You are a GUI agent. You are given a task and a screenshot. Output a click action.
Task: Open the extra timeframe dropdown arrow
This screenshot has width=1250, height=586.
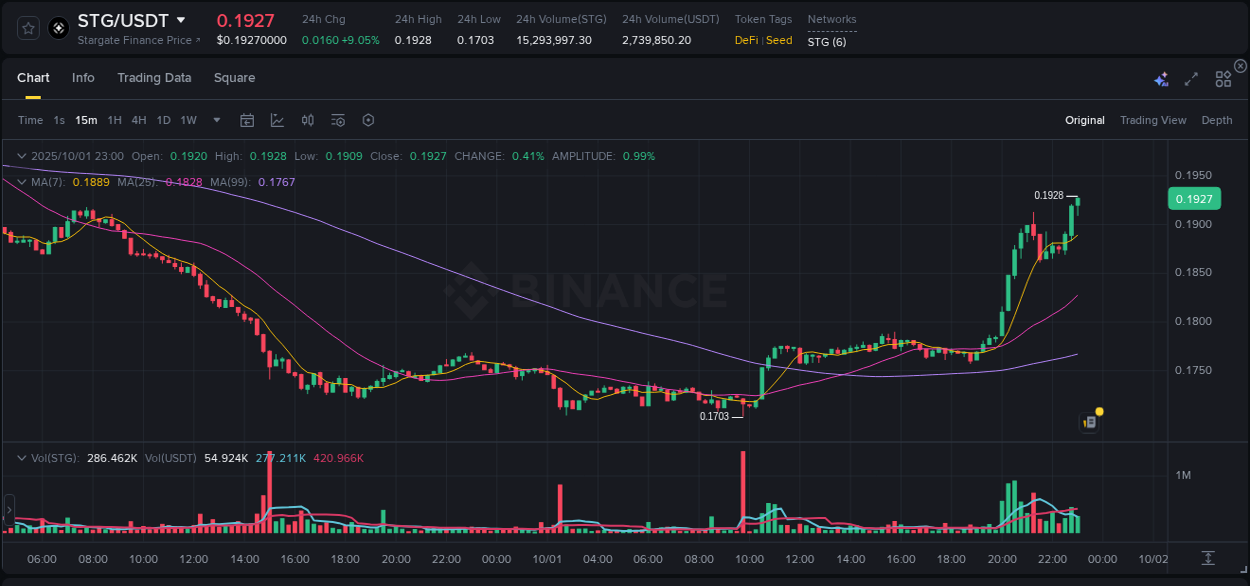click(215, 120)
